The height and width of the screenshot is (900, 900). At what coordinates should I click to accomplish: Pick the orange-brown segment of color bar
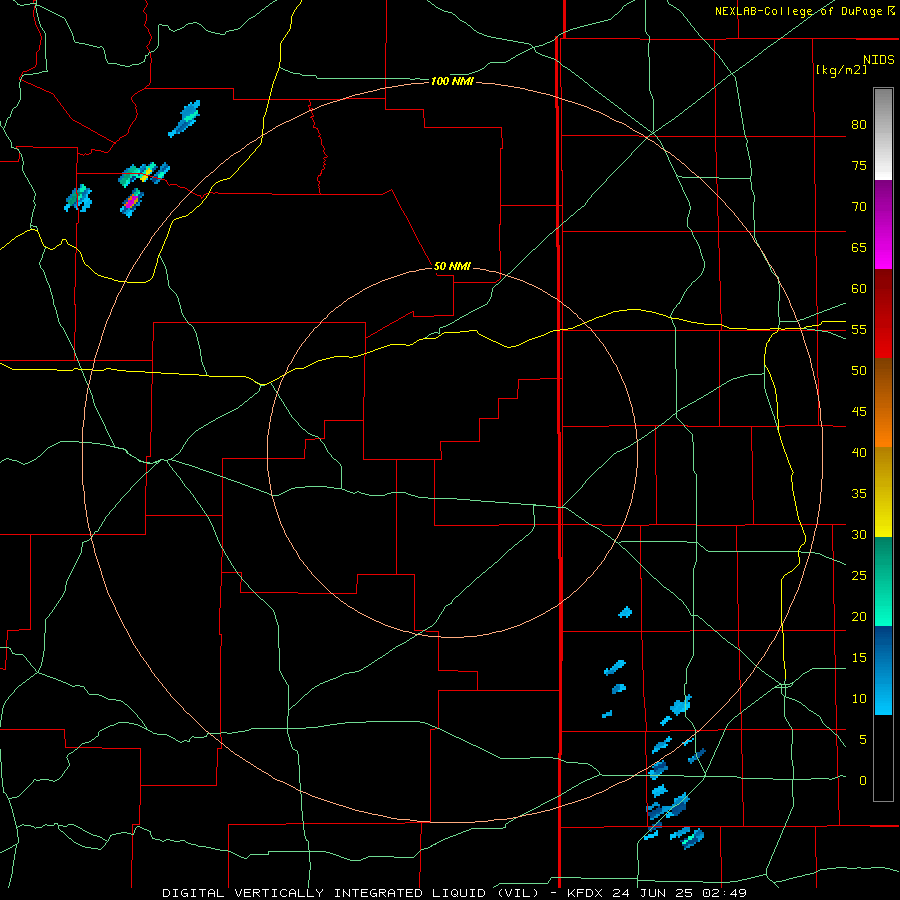883,402
